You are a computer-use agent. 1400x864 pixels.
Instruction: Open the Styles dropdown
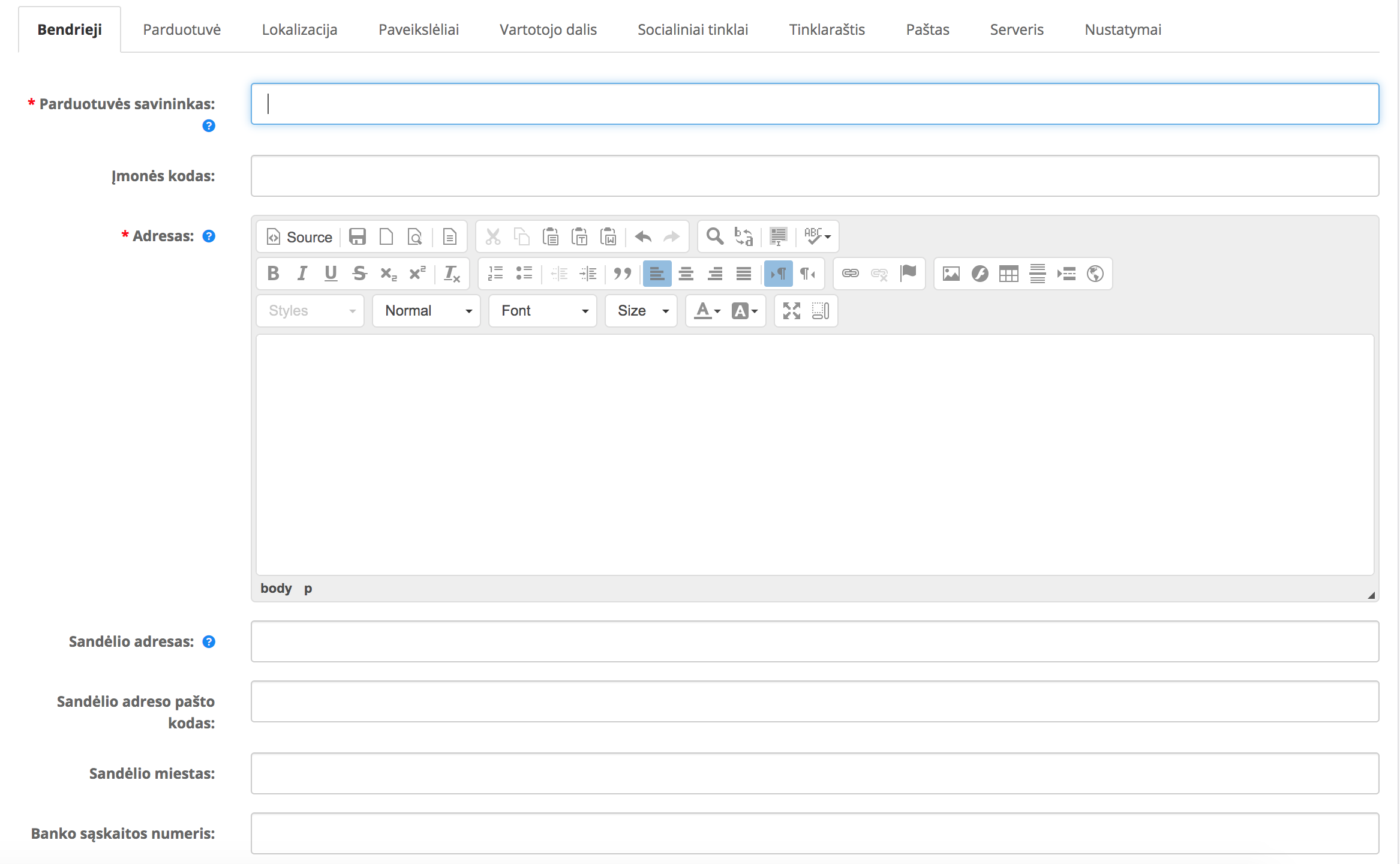tap(310, 311)
